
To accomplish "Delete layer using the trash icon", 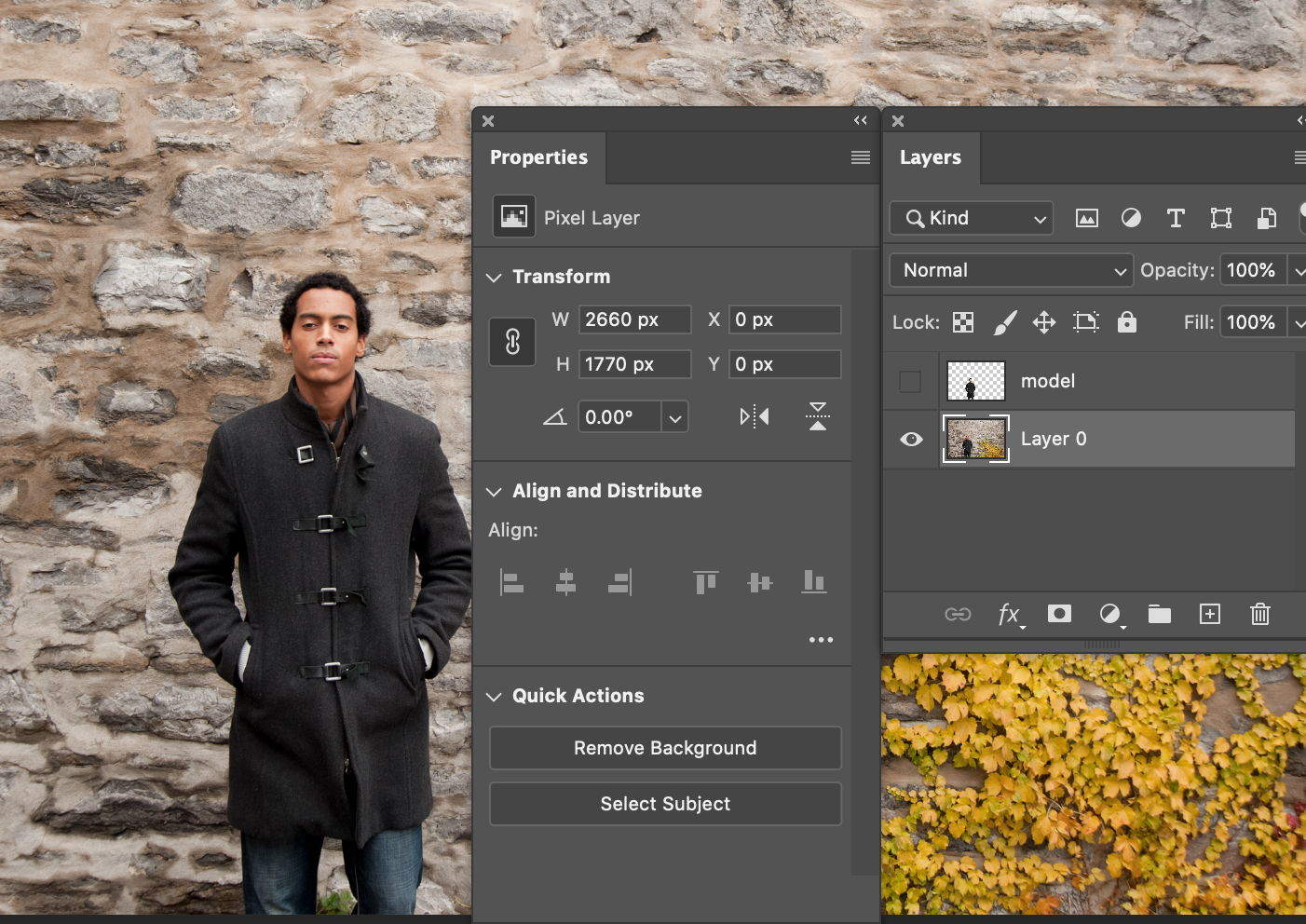I will coord(1259,614).
